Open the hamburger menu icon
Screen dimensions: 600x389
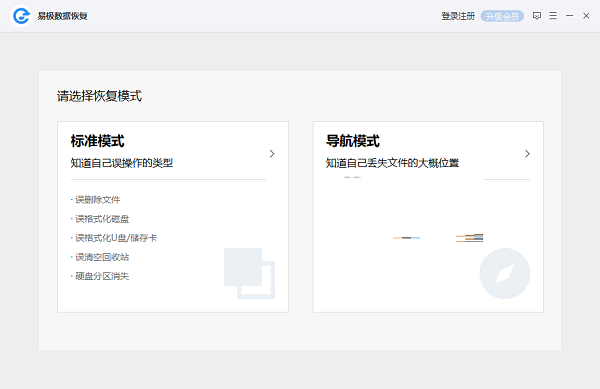coord(553,16)
